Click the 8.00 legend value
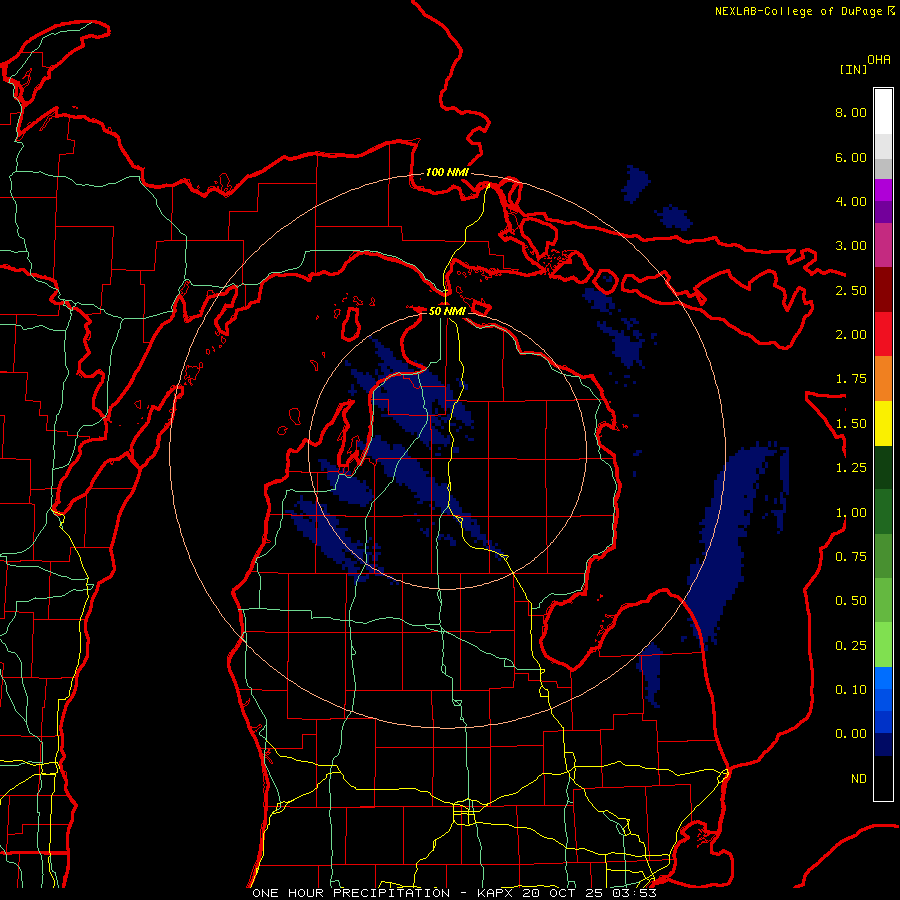The height and width of the screenshot is (900, 900). pyautogui.click(x=851, y=112)
